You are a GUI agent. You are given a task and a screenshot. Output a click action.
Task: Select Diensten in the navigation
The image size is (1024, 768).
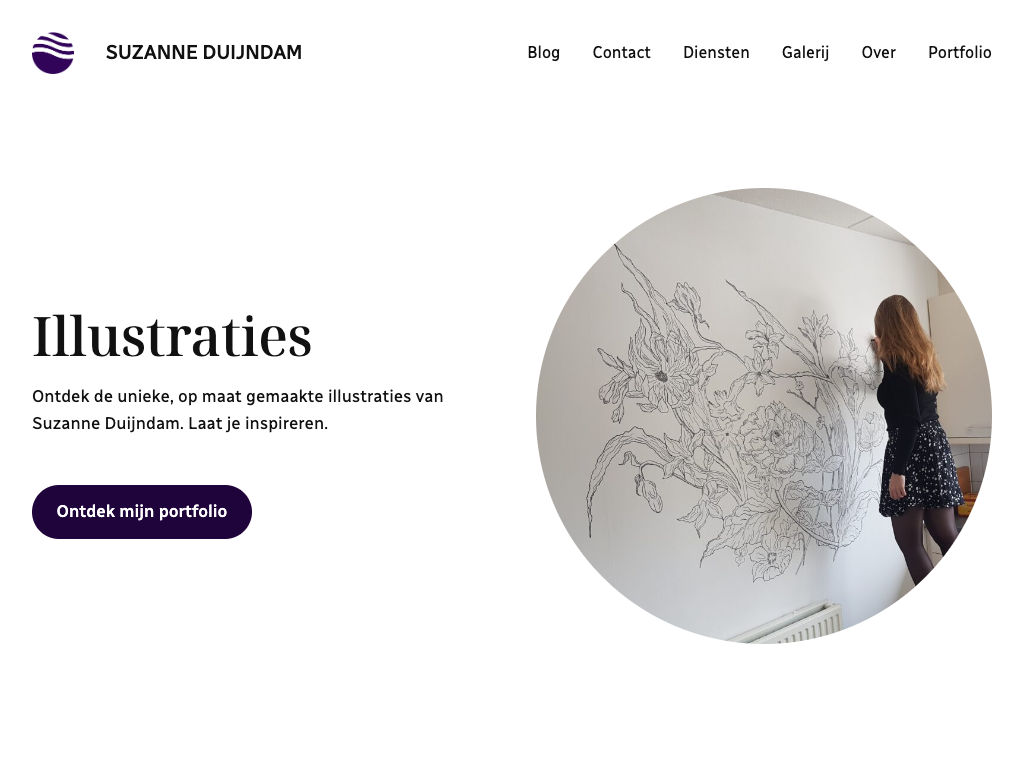[716, 52]
